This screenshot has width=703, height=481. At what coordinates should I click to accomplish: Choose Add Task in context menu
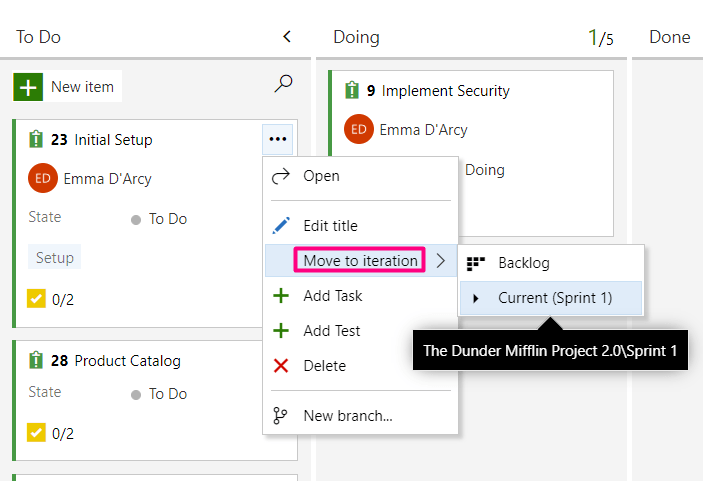[x=332, y=296]
